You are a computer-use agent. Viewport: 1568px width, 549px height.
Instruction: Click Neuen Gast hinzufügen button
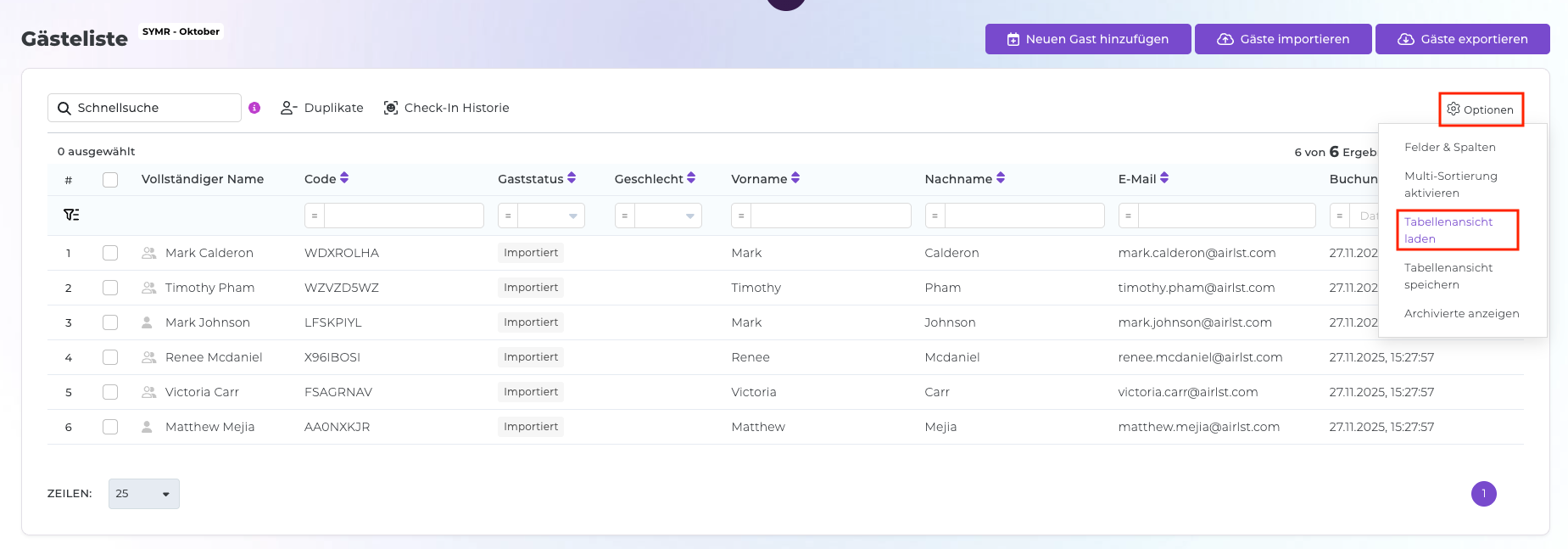1087,39
